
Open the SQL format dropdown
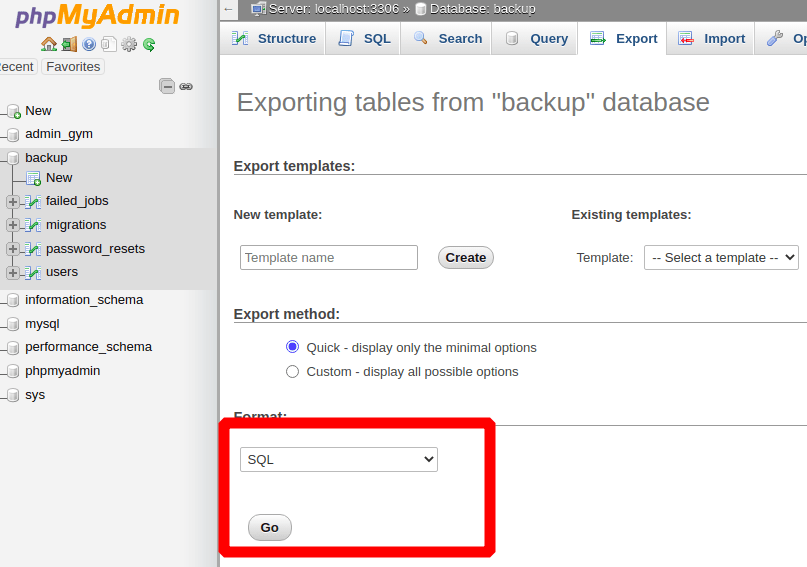point(339,459)
